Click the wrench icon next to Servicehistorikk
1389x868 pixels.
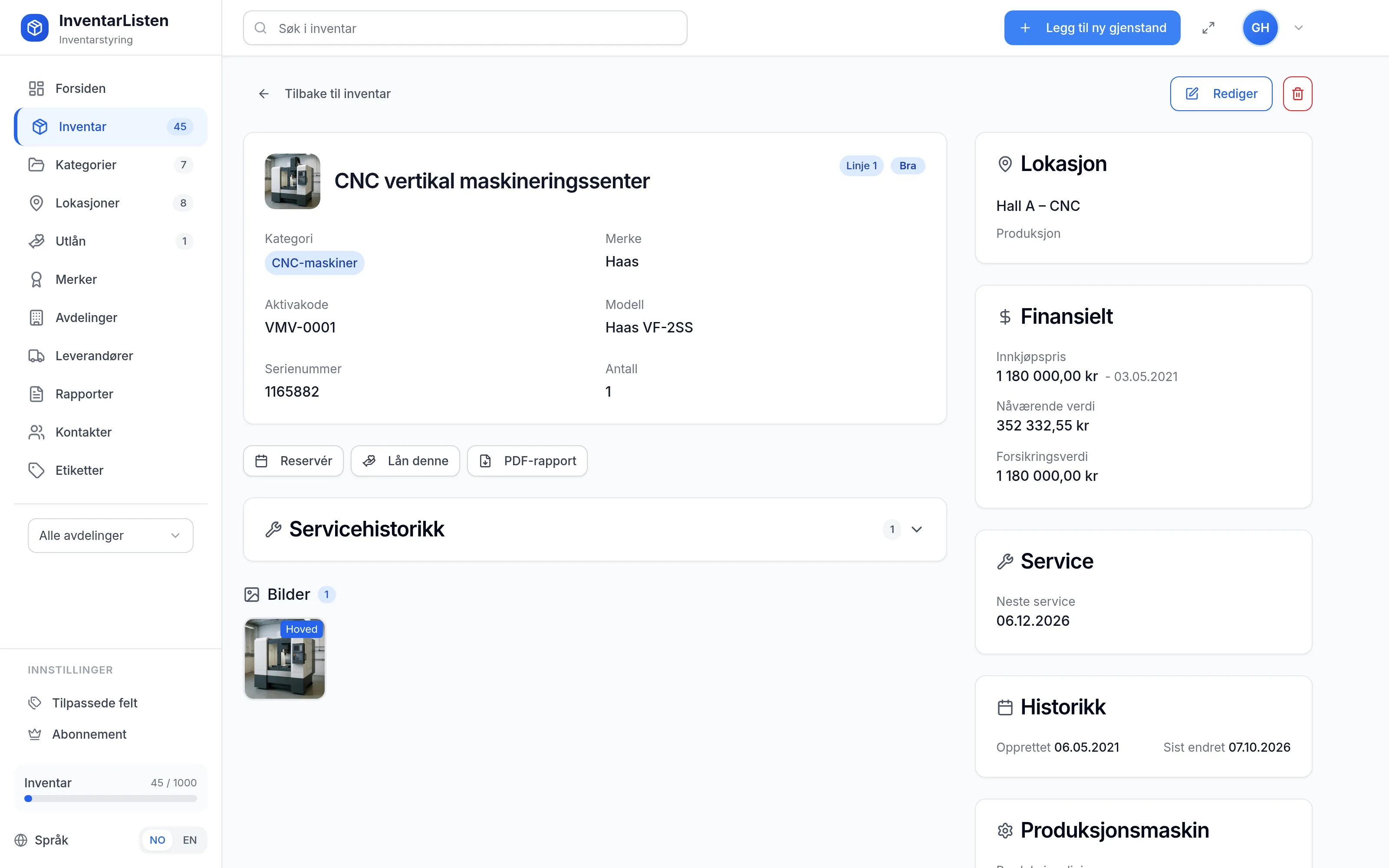pyautogui.click(x=273, y=529)
